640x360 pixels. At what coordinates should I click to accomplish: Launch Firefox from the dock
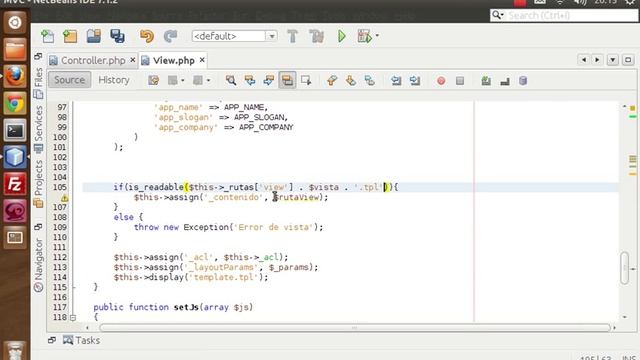click(x=15, y=76)
